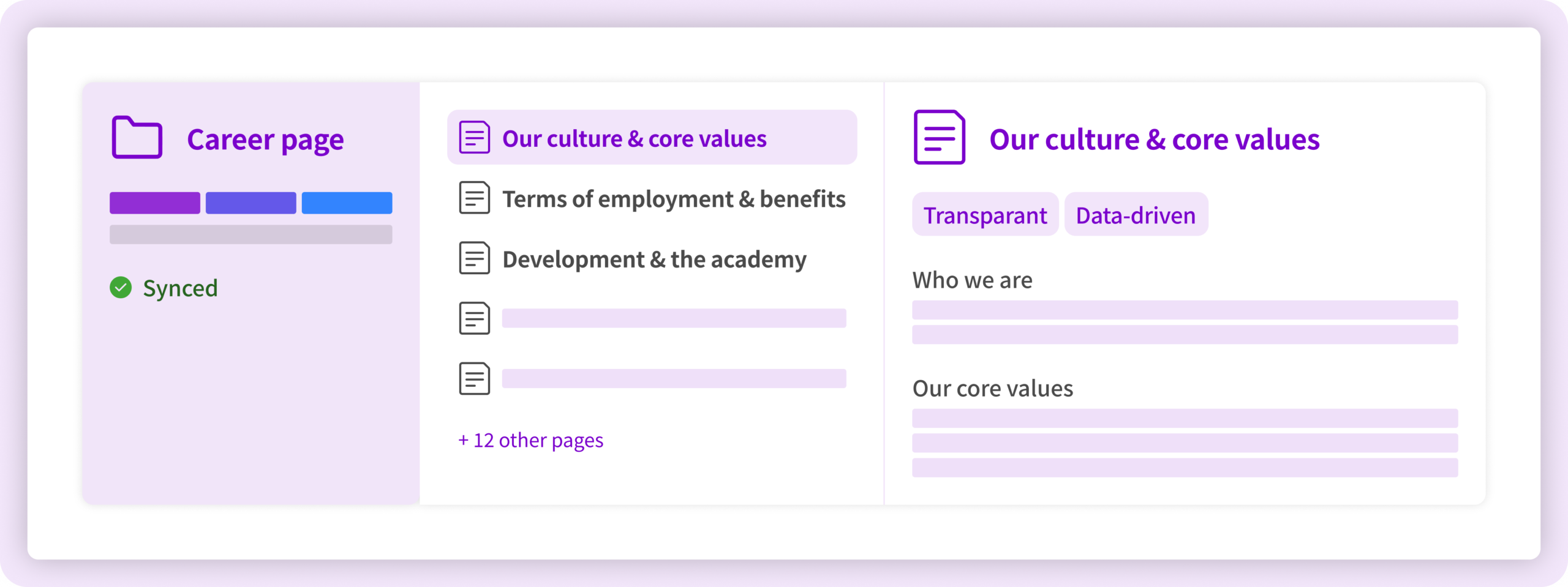1568x587 pixels.
Task: Click the blue color swatch
Action: click(347, 203)
